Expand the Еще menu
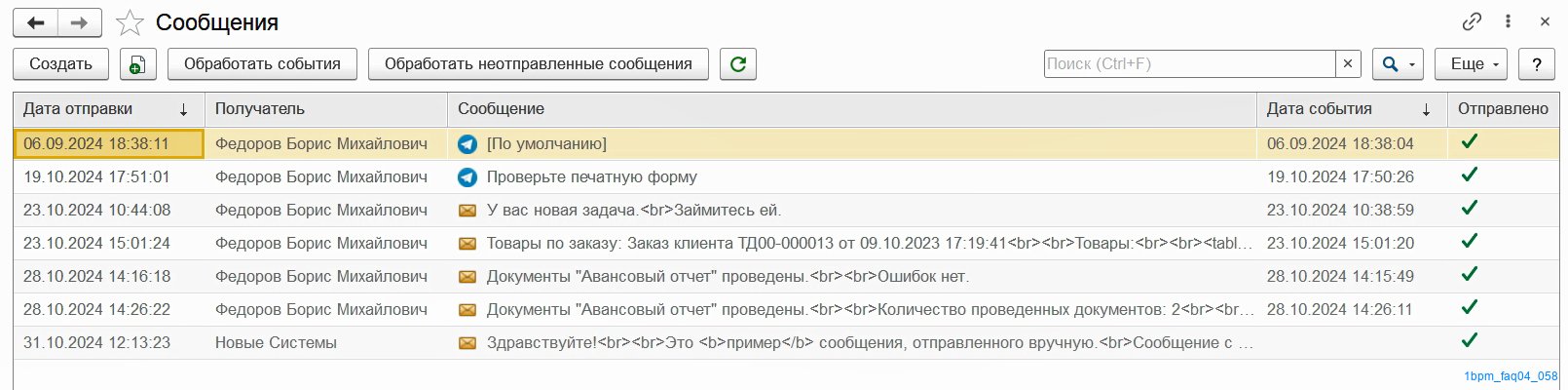 (1475, 64)
